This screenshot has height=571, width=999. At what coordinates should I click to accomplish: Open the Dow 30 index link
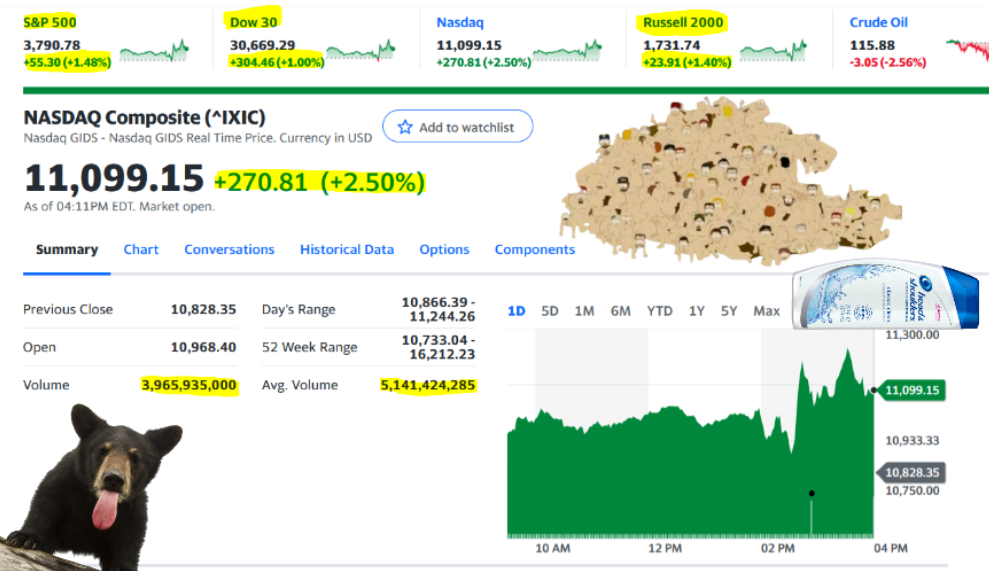[x=254, y=22]
